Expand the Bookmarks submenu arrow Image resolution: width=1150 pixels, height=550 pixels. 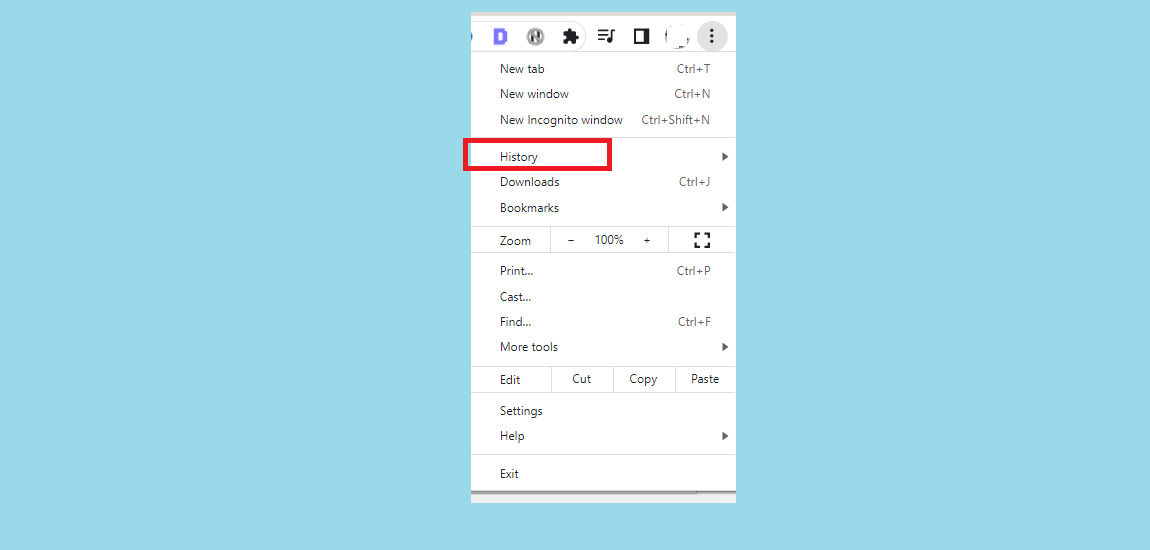tap(725, 208)
